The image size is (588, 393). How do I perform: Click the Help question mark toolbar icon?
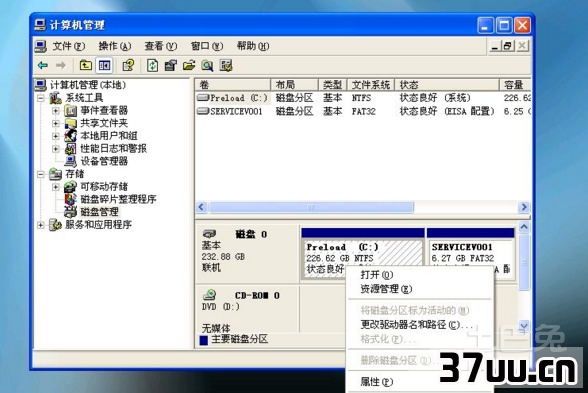point(128,66)
